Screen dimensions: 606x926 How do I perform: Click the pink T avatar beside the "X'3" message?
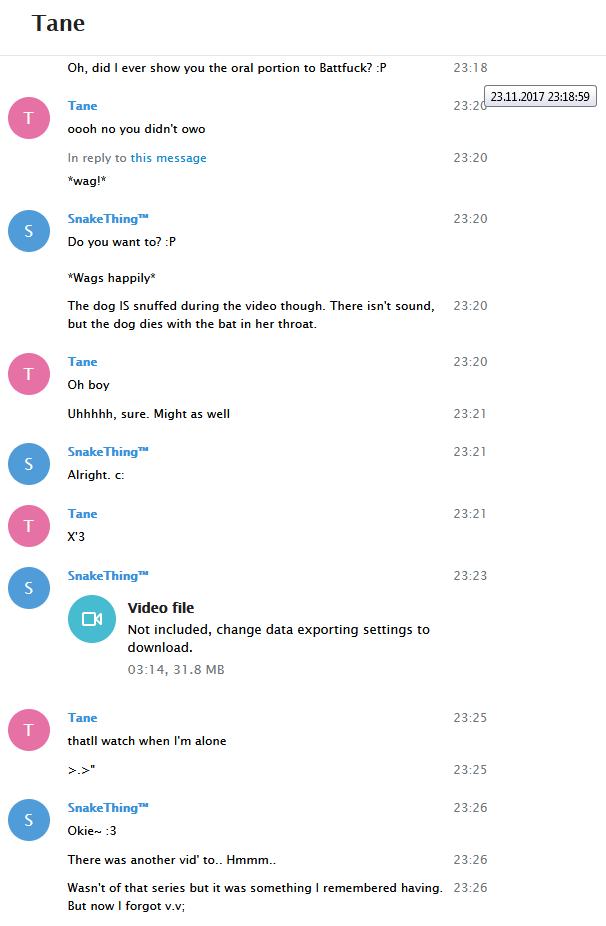(x=29, y=526)
